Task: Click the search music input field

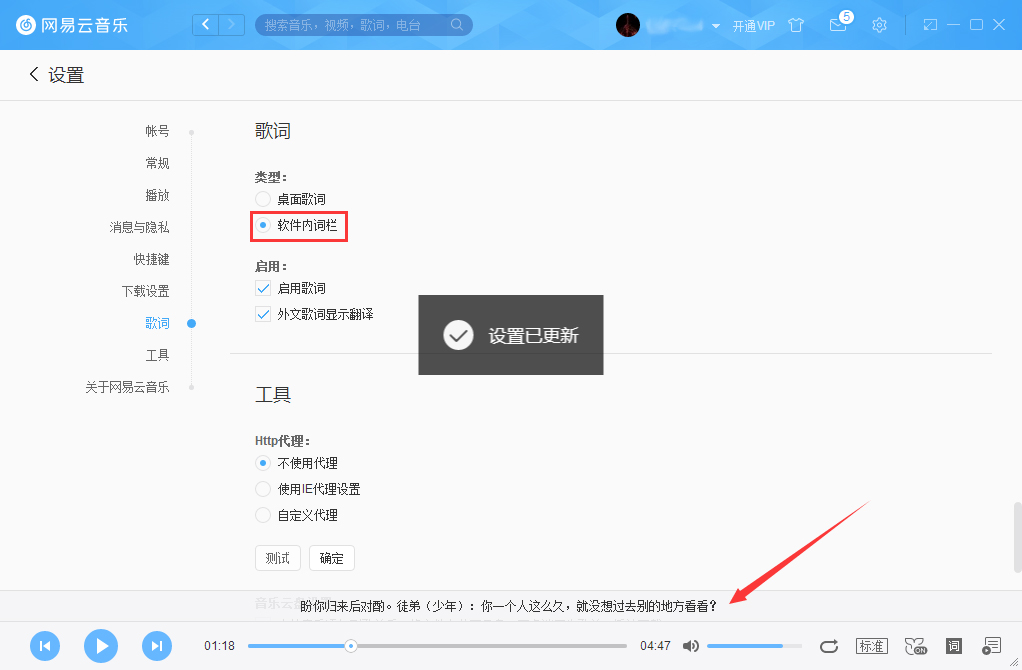Action: (360, 24)
